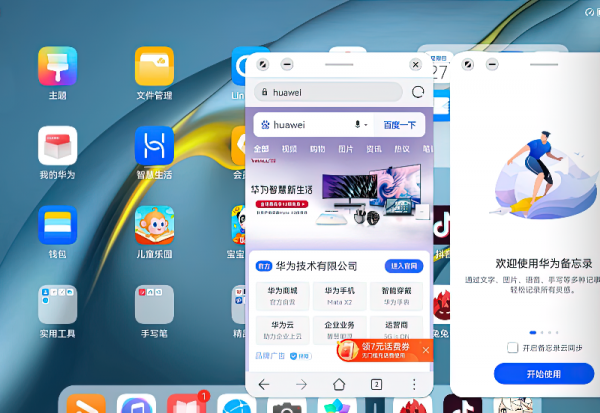Click 进入官网 button

[x=404, y=266]
